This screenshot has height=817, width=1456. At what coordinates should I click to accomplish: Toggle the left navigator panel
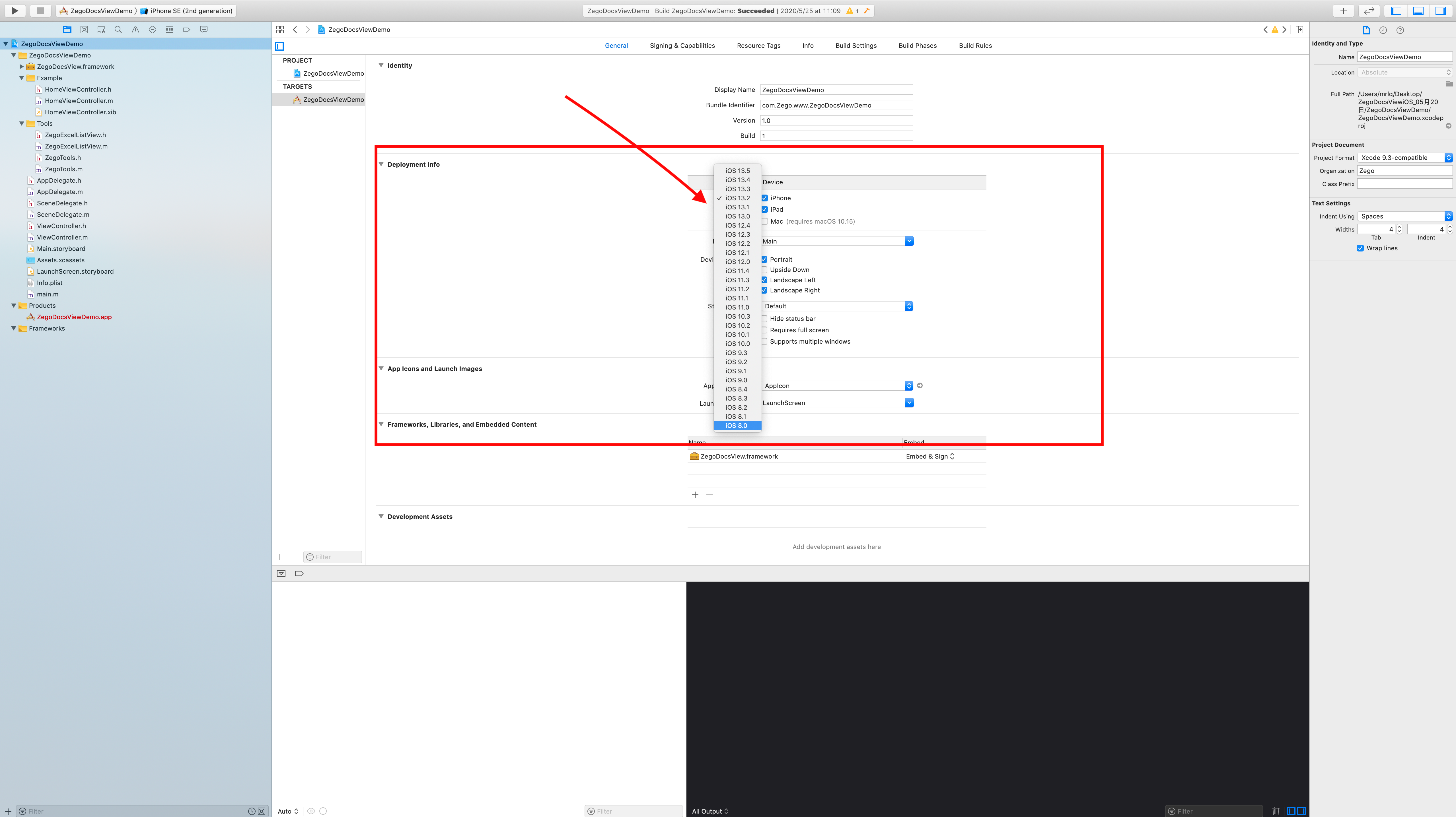coord(1396,11)
